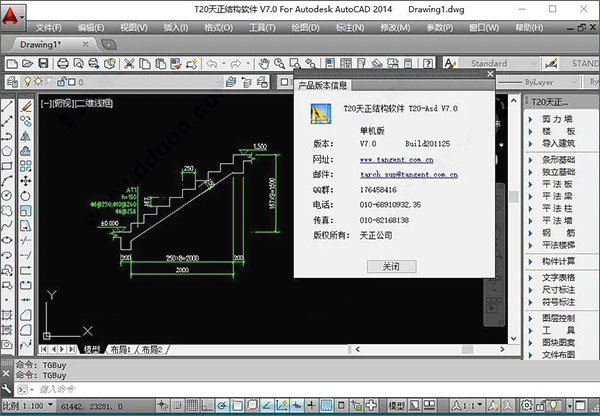600x416 pixels.
Task: Click the New drawing icon
Action: point(12,64)
